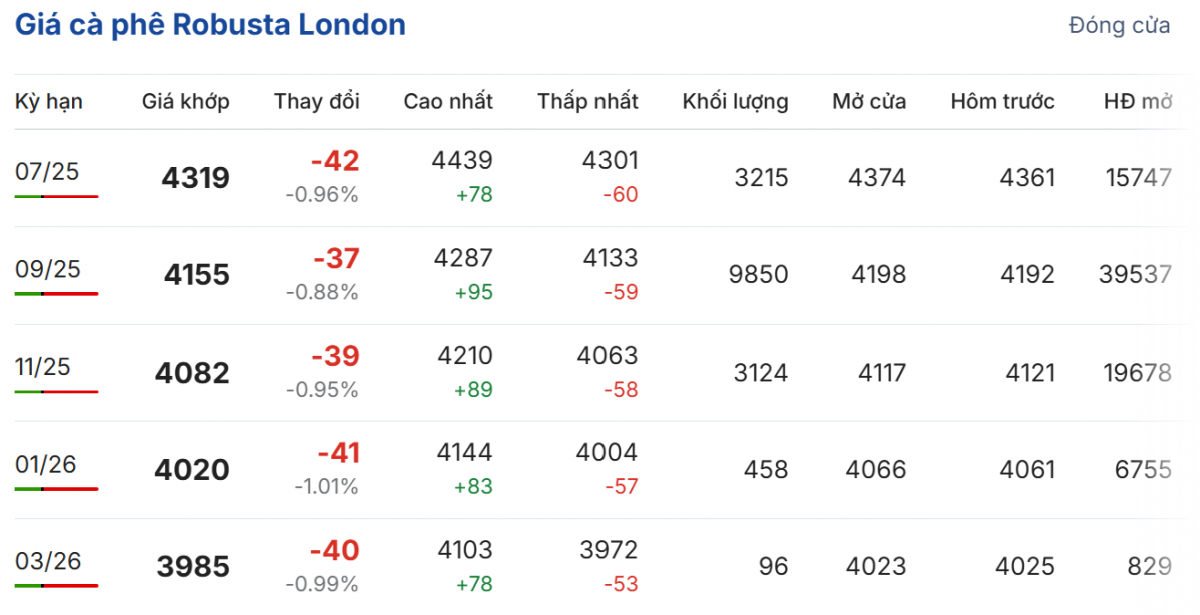The width and height of the screenshot is (1200, 615).
Task: Click the Thấp nhất column header
Action: [x=588, y=101]
